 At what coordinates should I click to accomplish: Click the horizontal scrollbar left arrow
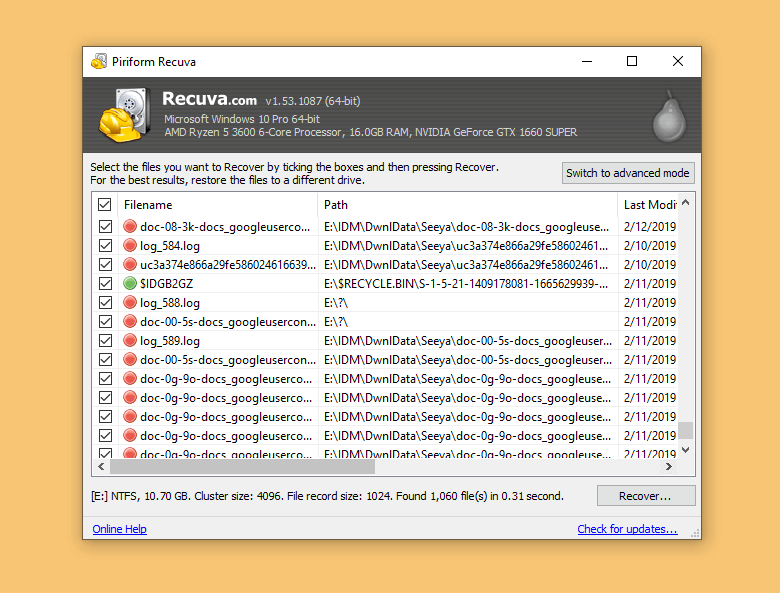101,467
